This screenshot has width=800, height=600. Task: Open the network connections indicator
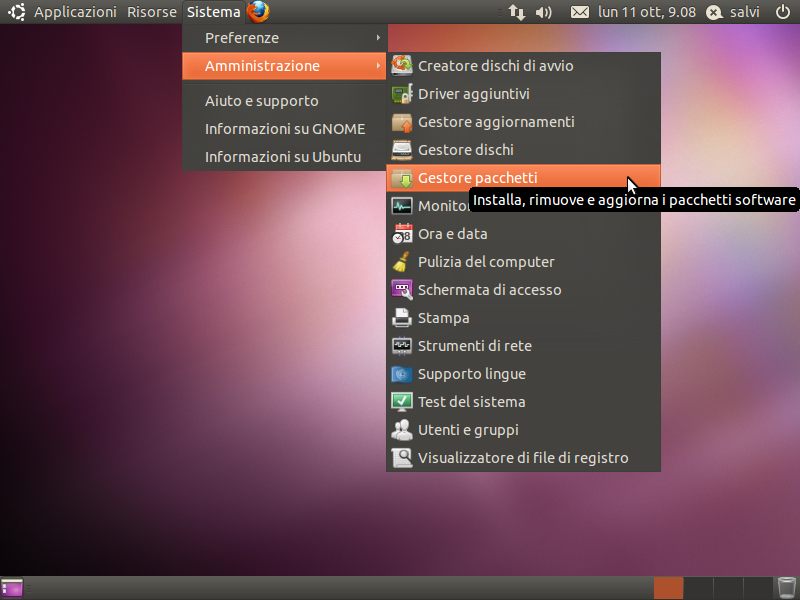[x=517, y=12]
